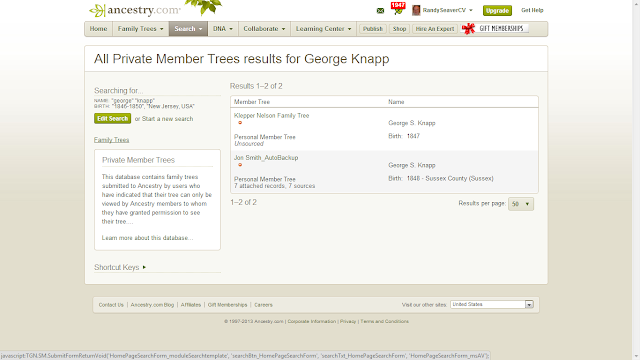Open the Results per page dropdown

pyautogui.click(x=520, y=204)
